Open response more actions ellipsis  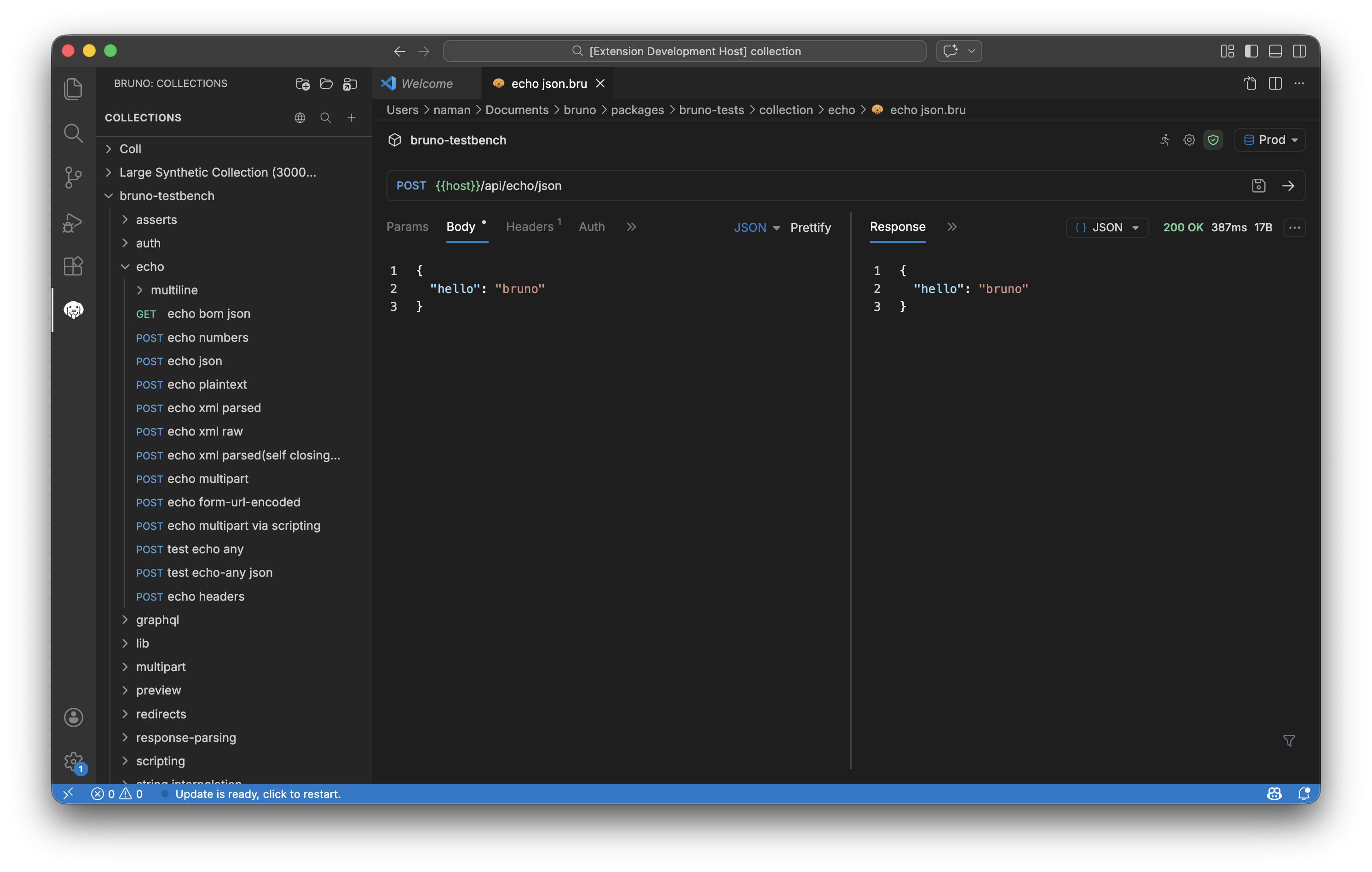(x=1295, y=227)
